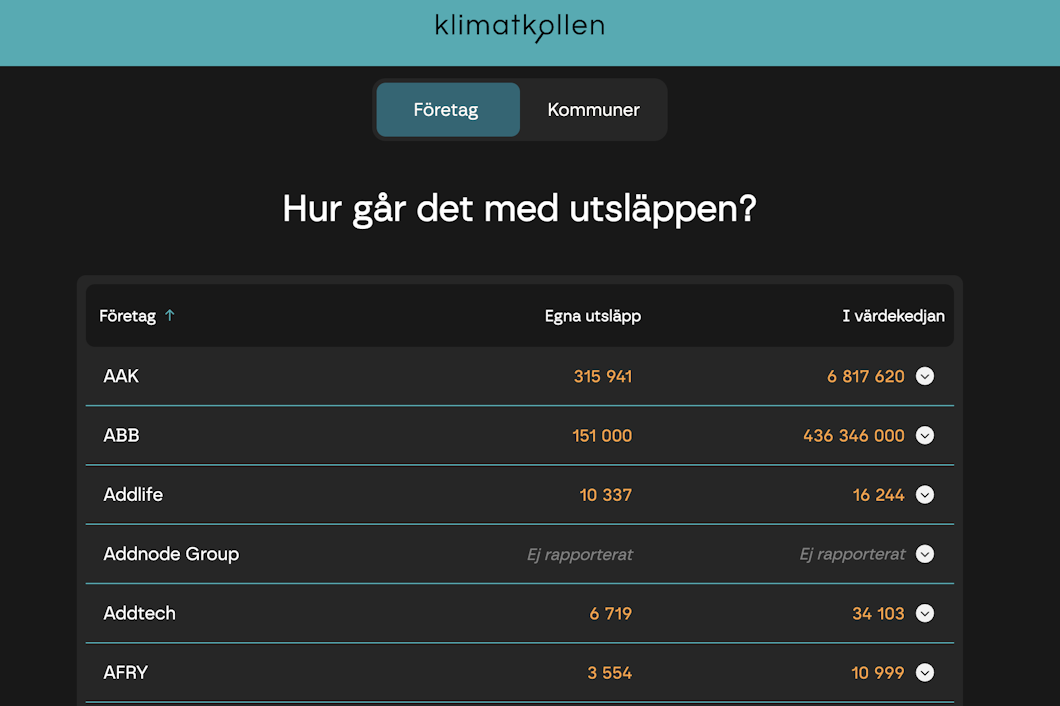Click Addlife's own emissions value 10 337

(x=605, y=495)
